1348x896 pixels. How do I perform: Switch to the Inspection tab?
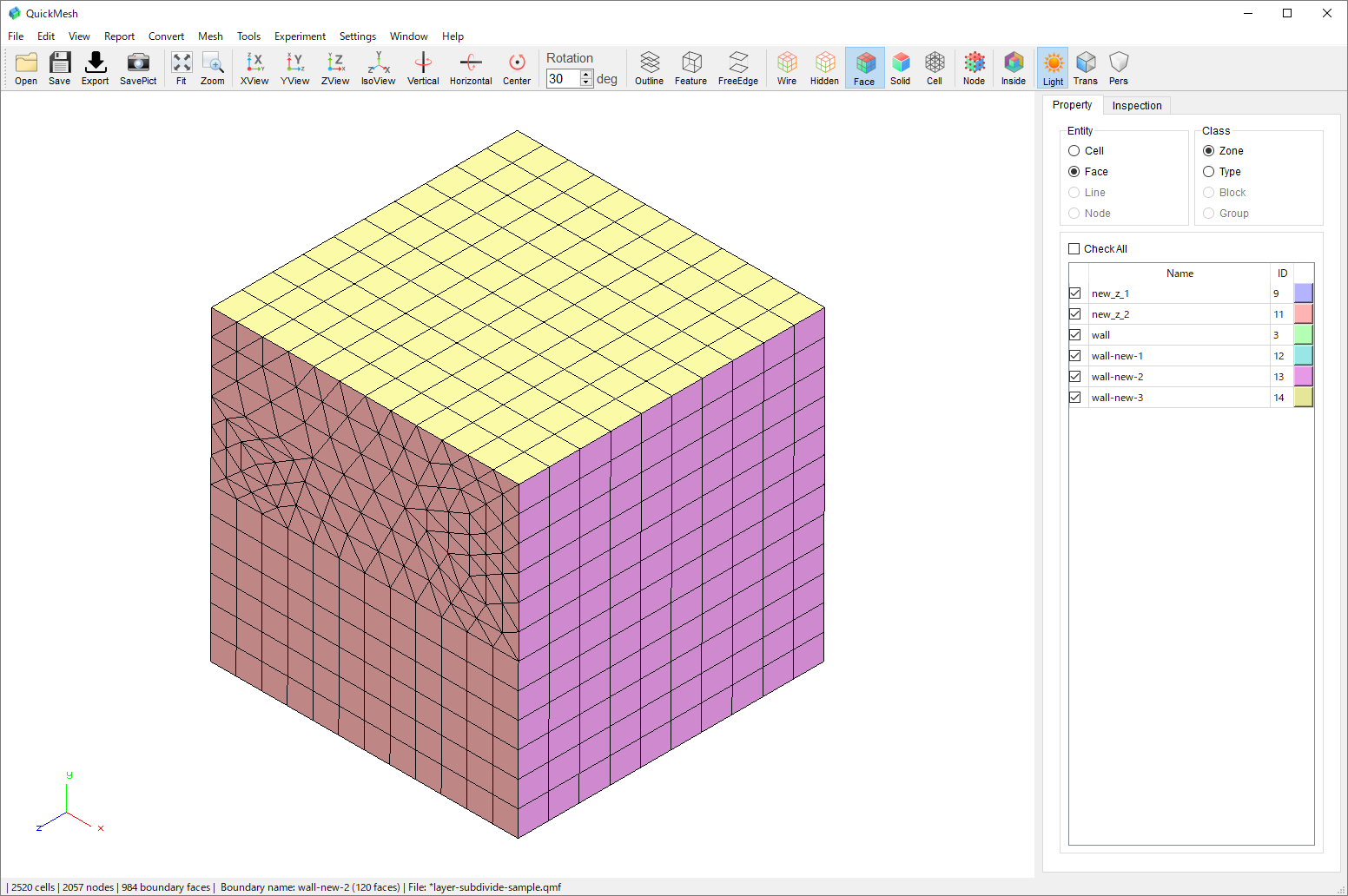coord(1137,105)
